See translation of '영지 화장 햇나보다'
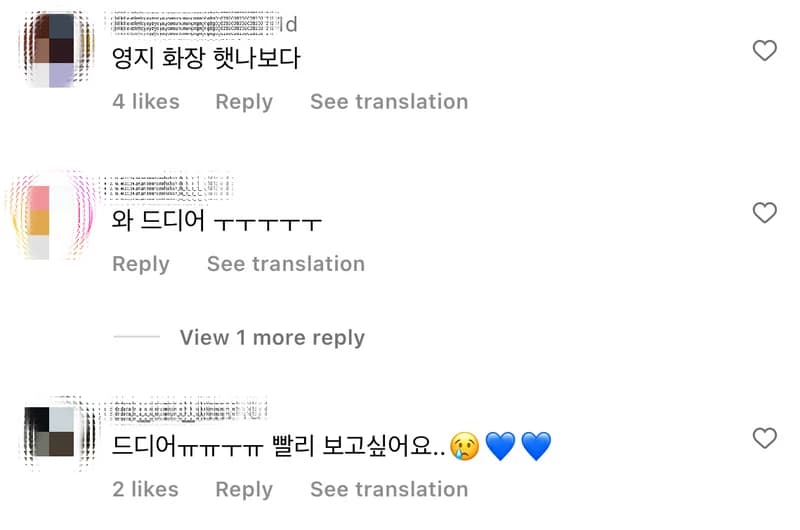The image size is (800, 530). click(x=389, y=102)
